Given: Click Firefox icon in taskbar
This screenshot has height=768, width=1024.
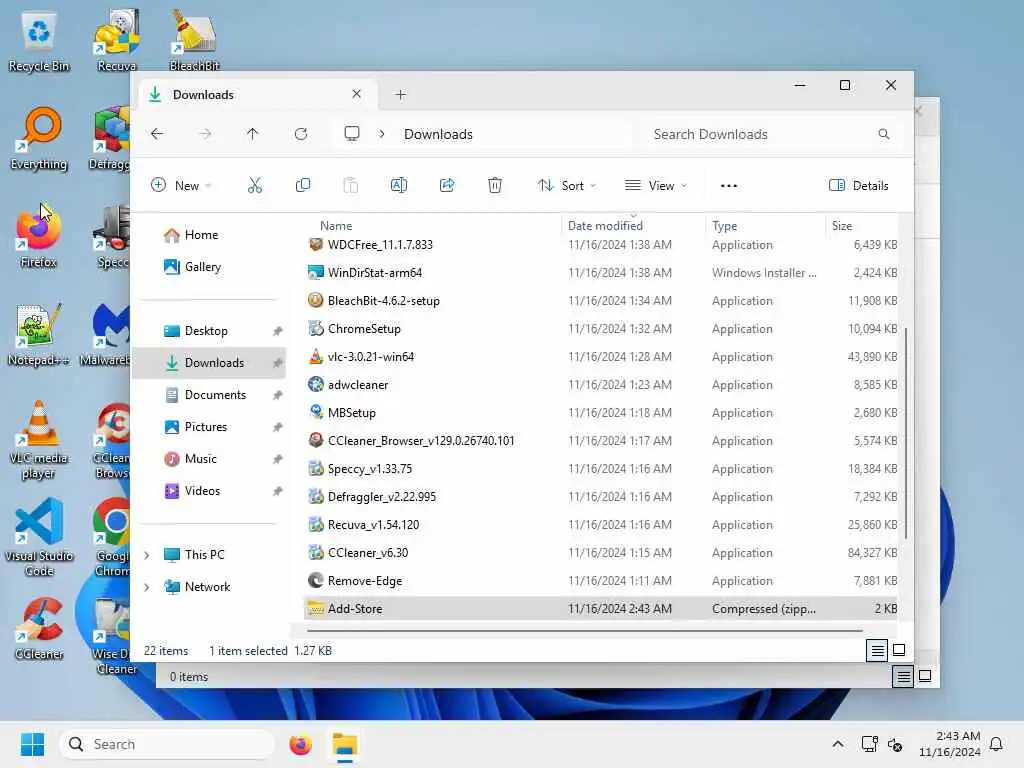Looking at the screenshot, I should (x=300, y=744).
